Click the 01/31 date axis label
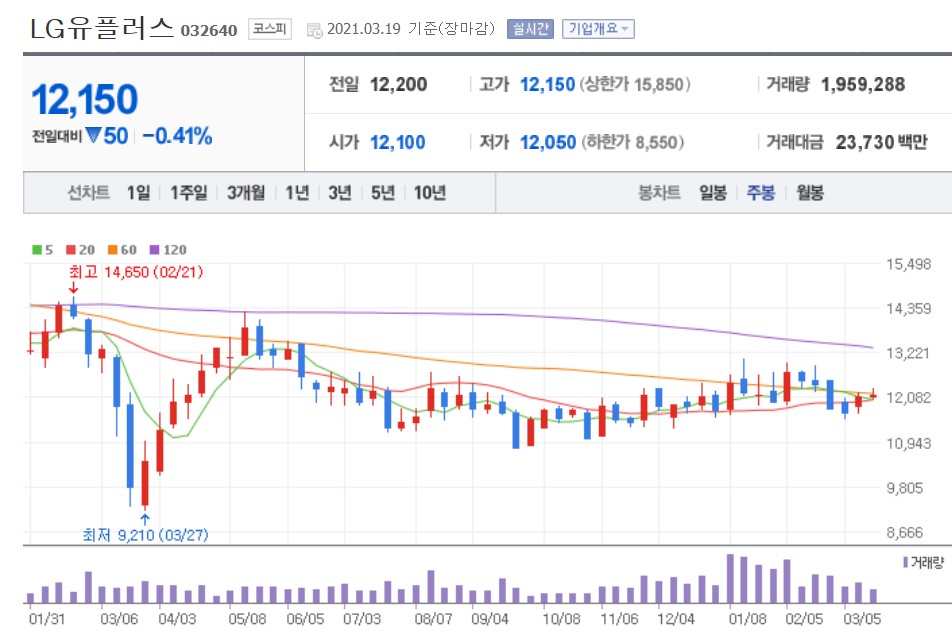952x643 pixels. pos(47,619)
